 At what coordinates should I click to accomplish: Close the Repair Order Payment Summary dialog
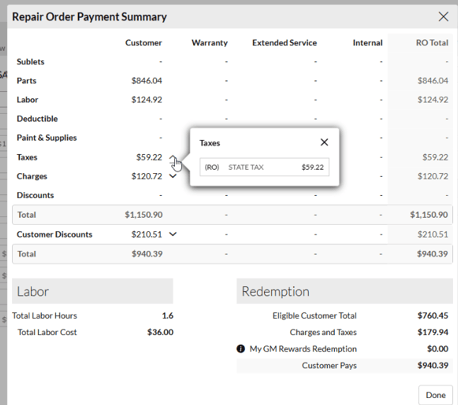[x=443, y=16]
